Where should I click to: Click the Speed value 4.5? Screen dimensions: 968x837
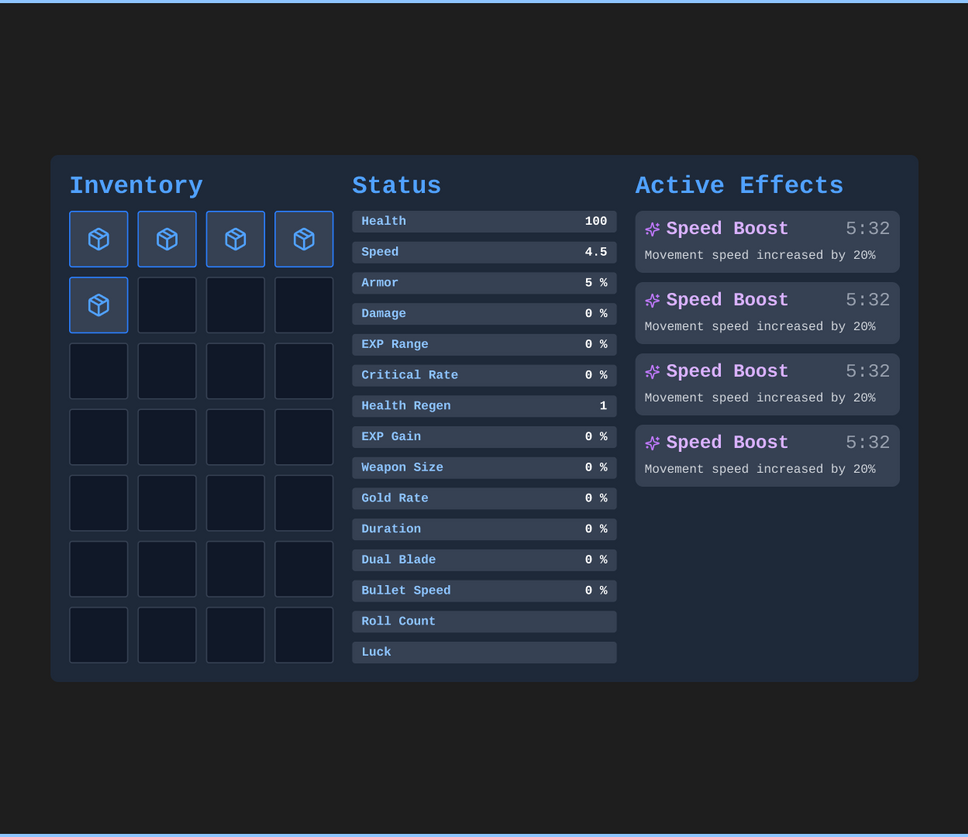click(596, 252)
